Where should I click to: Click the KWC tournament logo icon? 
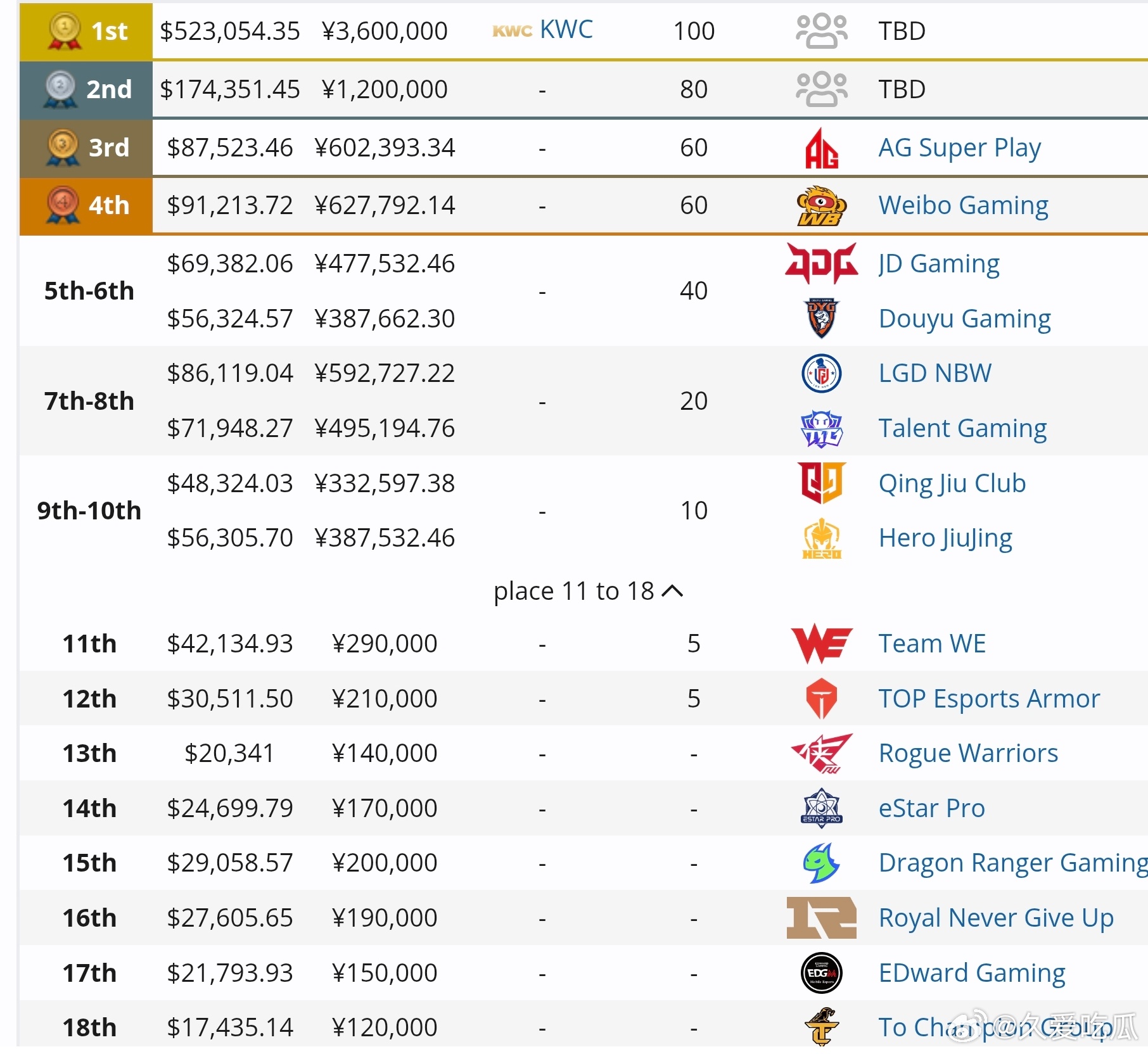[513, 31]
